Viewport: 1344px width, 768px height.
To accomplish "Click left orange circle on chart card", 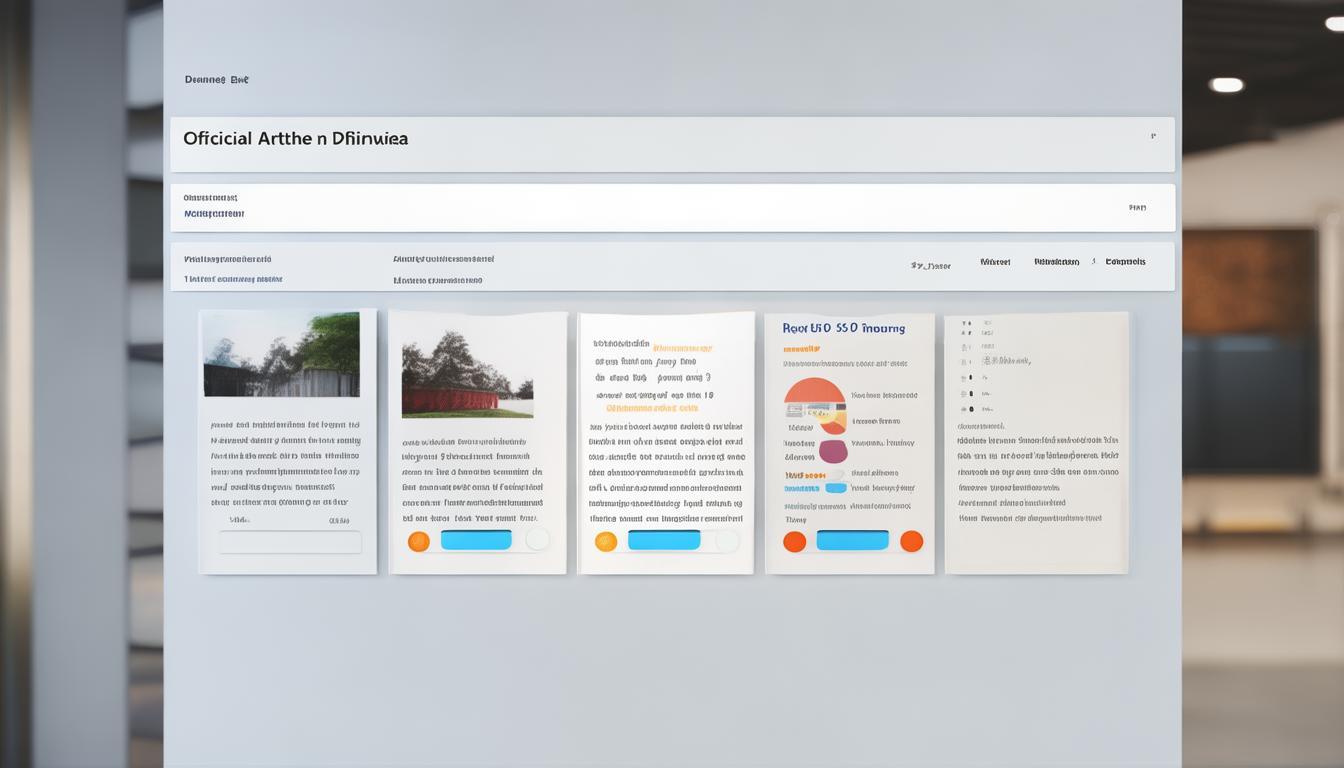I will pos(794,541).
